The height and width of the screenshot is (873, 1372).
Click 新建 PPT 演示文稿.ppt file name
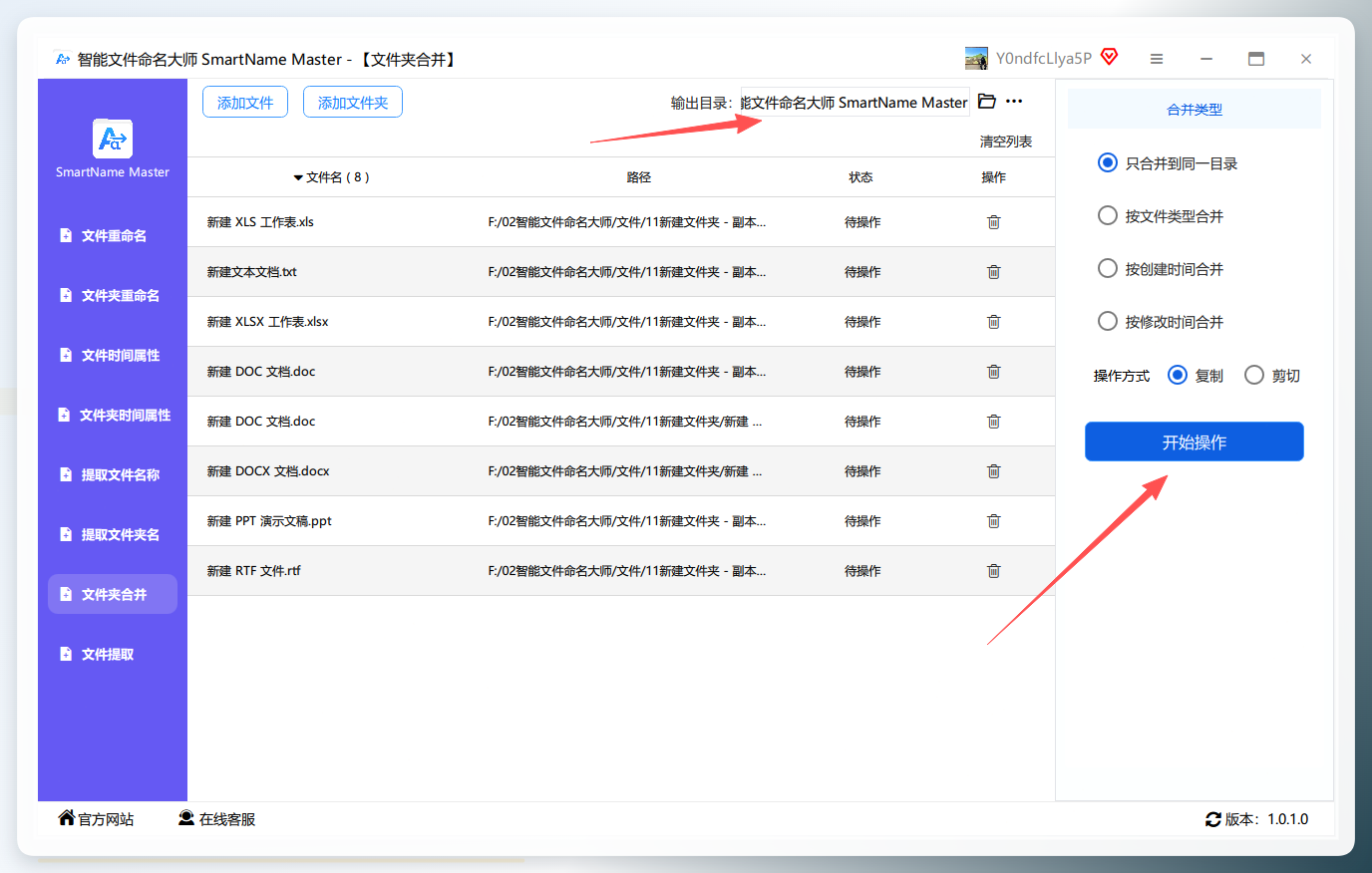[x=269, y=521]
